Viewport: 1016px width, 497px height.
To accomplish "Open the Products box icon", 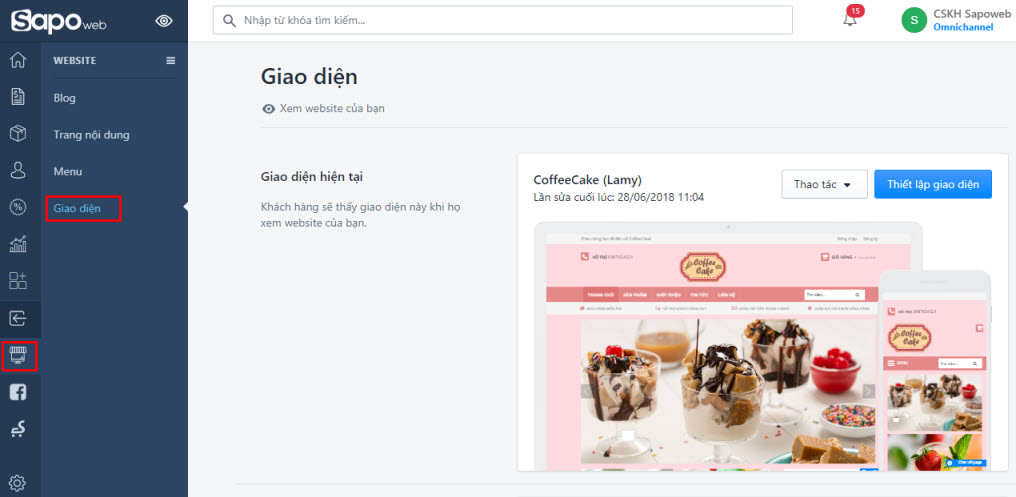I will [x=18, y=134].
